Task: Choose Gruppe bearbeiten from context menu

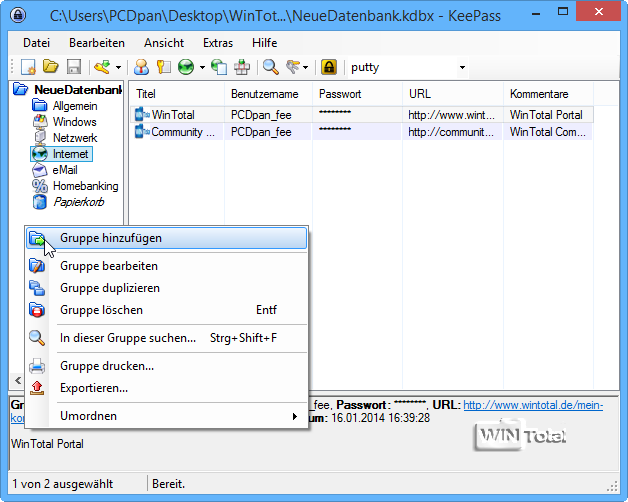Action: point(166,266)
